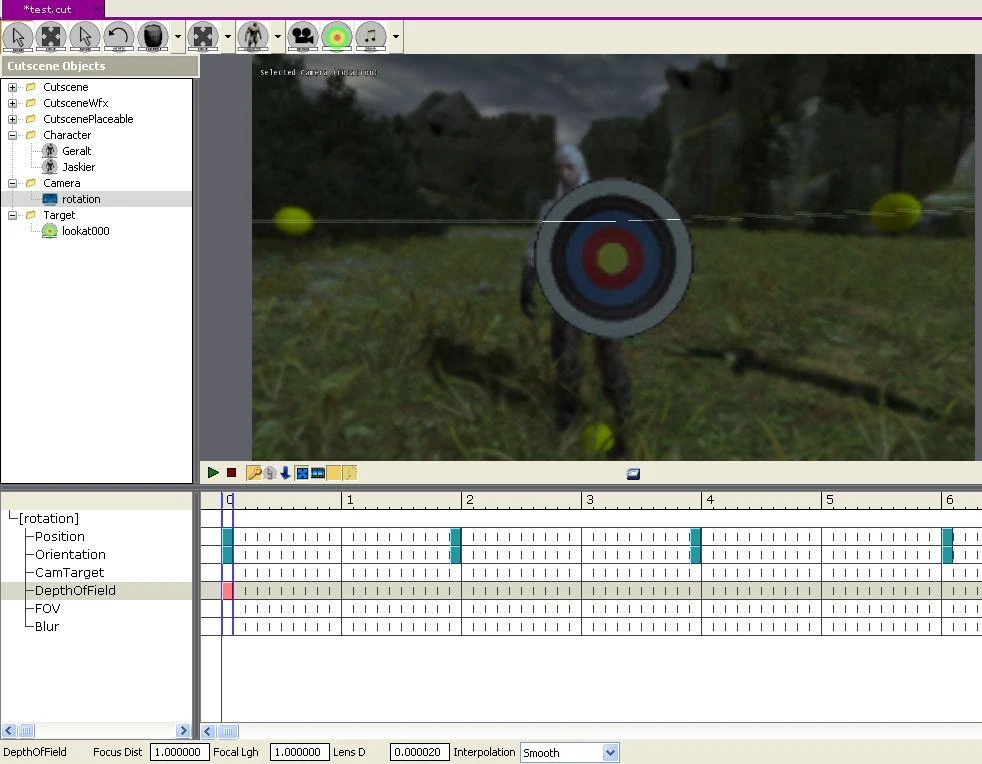
Task: Click the blue window icon below viewport
Action: tap(633, 474)
